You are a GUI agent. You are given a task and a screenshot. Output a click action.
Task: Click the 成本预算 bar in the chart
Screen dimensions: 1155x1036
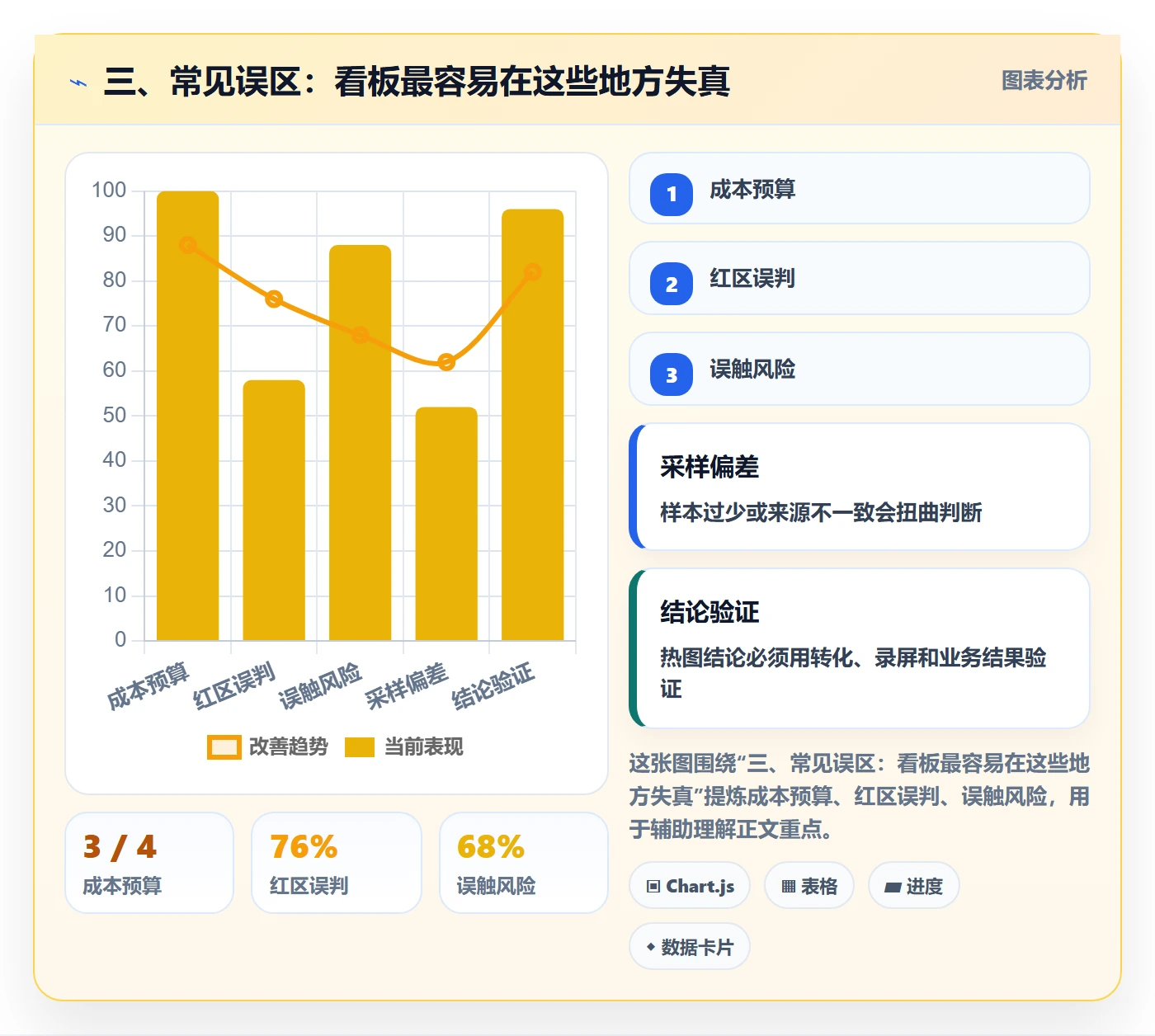coord(188,416)
